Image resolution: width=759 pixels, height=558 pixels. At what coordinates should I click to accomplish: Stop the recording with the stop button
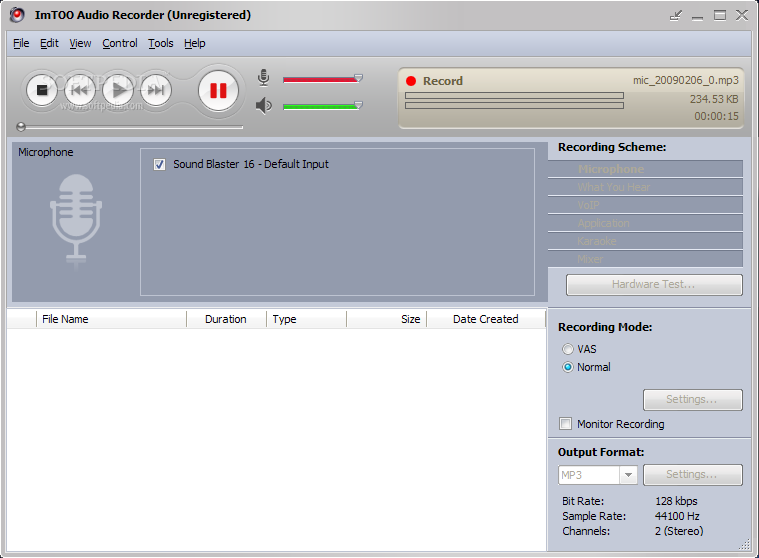pyautogui.click(x=42, y=90)
